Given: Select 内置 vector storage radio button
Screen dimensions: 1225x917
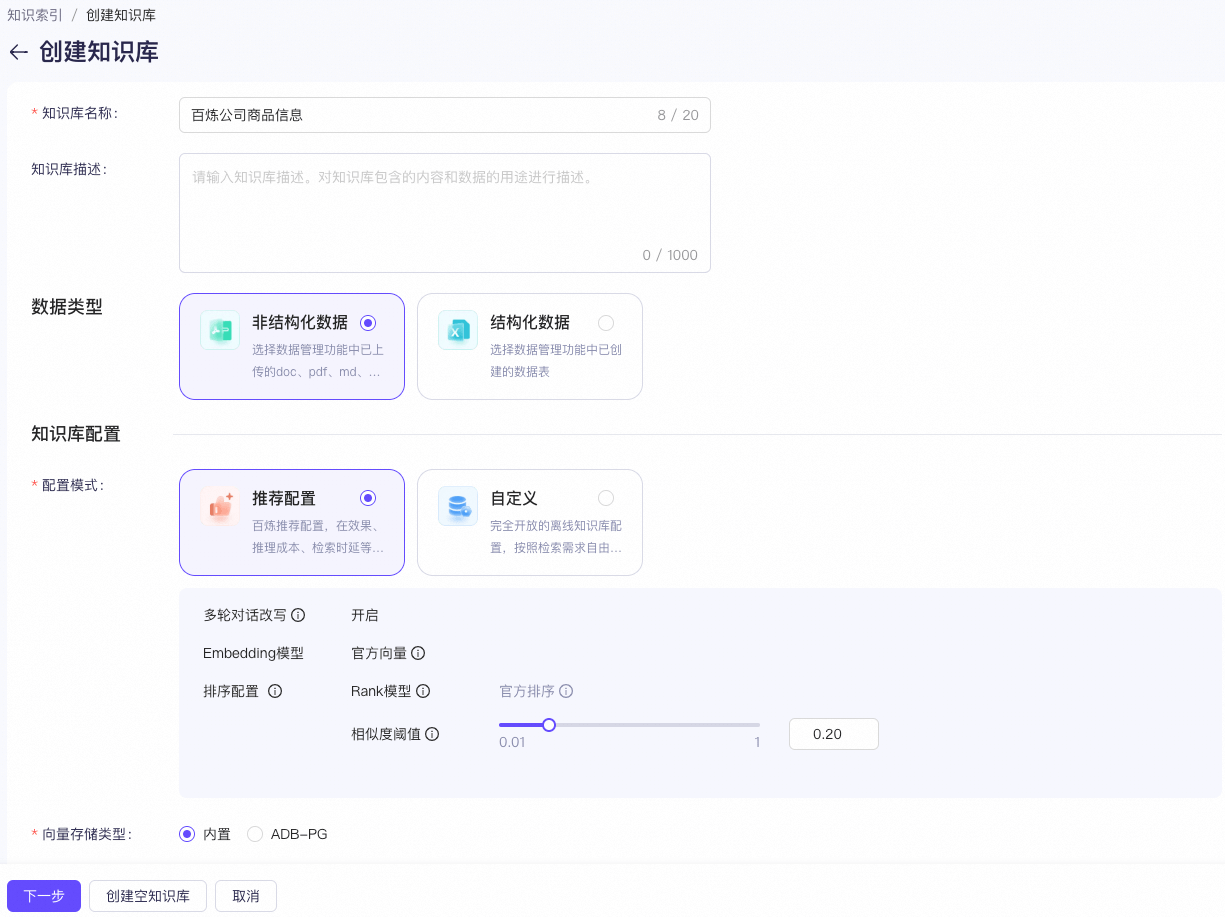Looking at the screenshot, I should (x=187, y=834).
